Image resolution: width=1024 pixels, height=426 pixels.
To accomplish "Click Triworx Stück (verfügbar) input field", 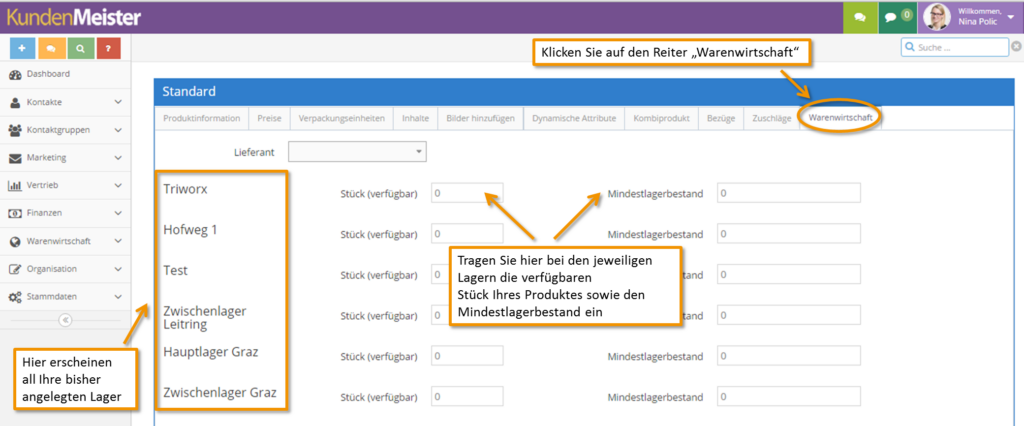I will click(467, 193).
